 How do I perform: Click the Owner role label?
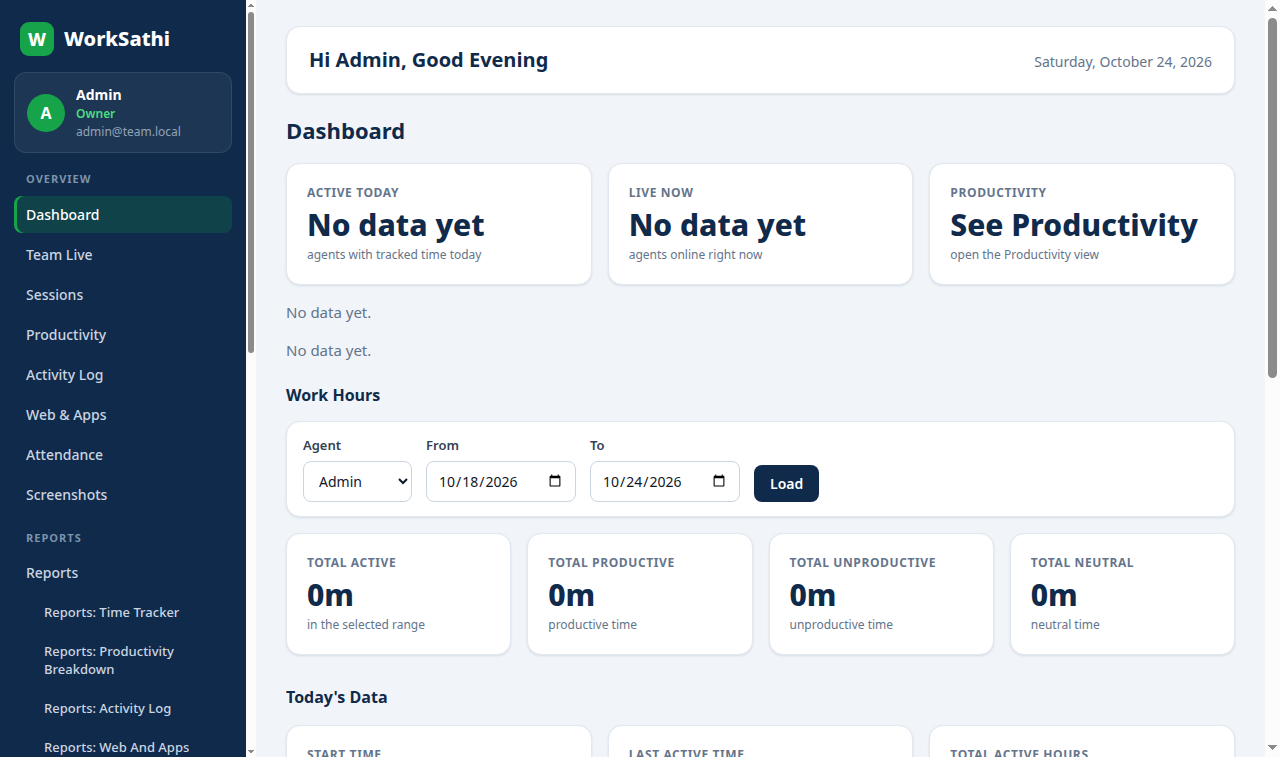pos(96,114)
